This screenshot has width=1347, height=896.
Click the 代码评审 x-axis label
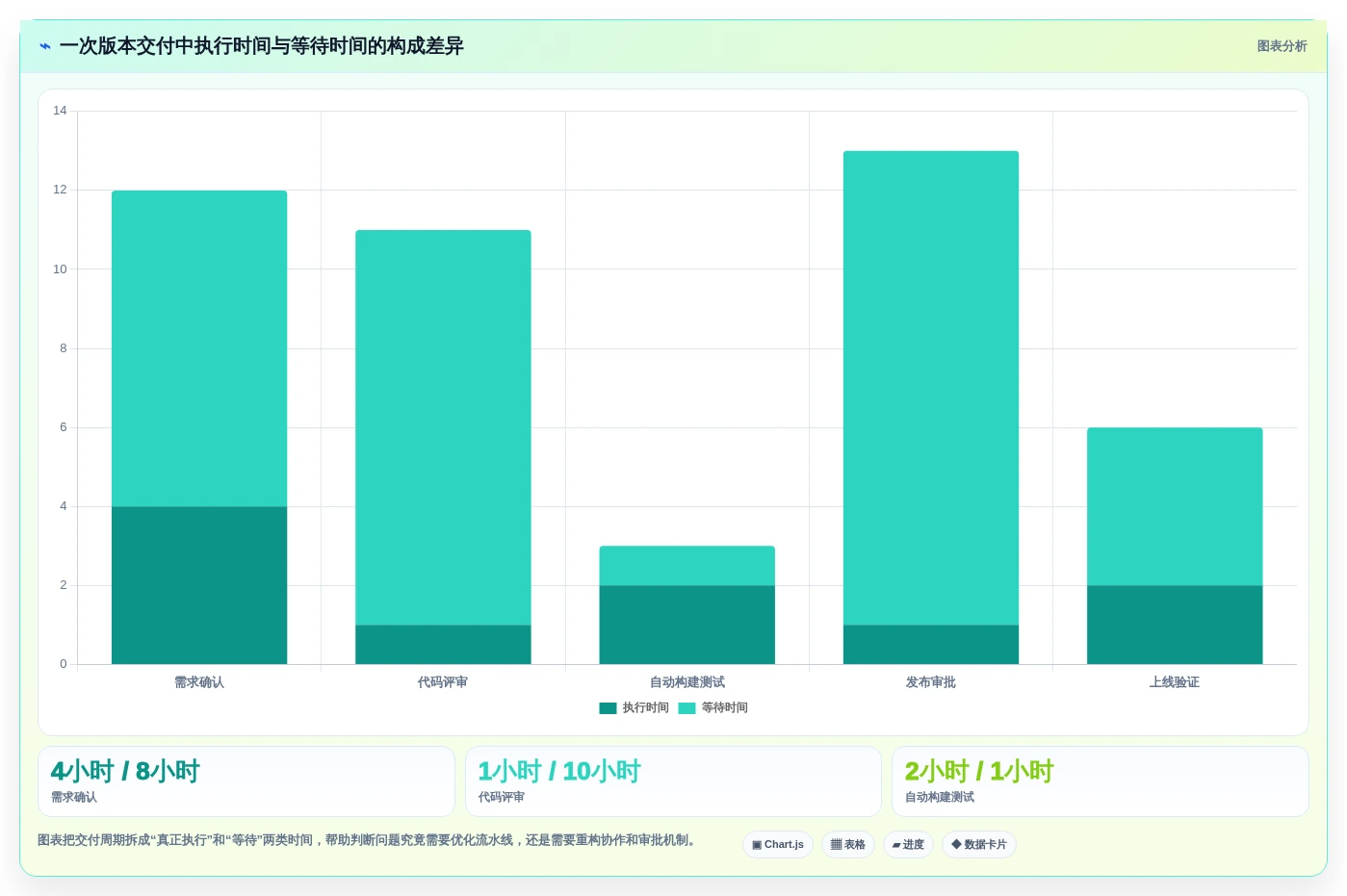(443, 682)
